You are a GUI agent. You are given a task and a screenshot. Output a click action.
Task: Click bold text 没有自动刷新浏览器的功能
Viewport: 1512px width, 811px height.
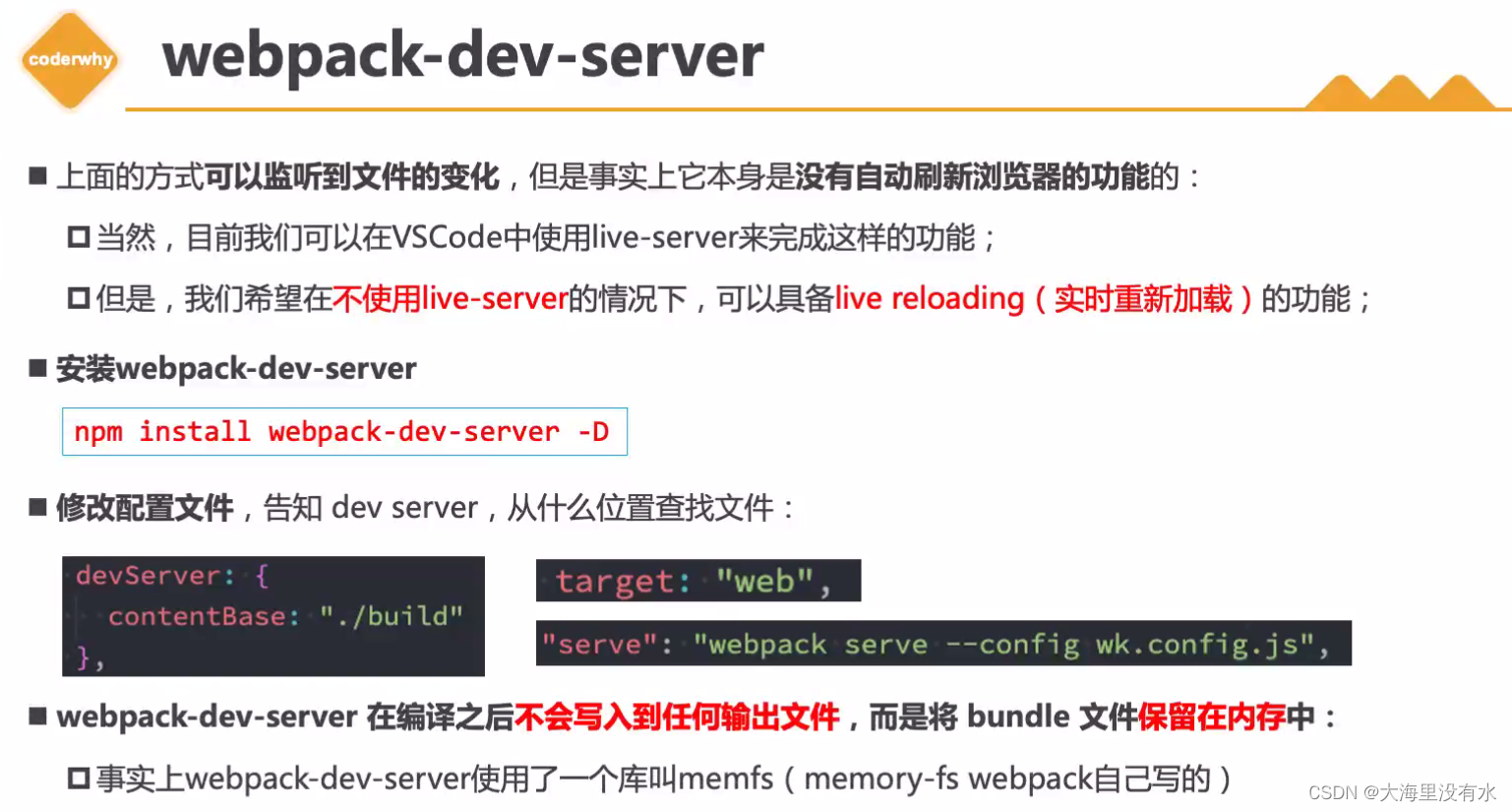(972, 177)
